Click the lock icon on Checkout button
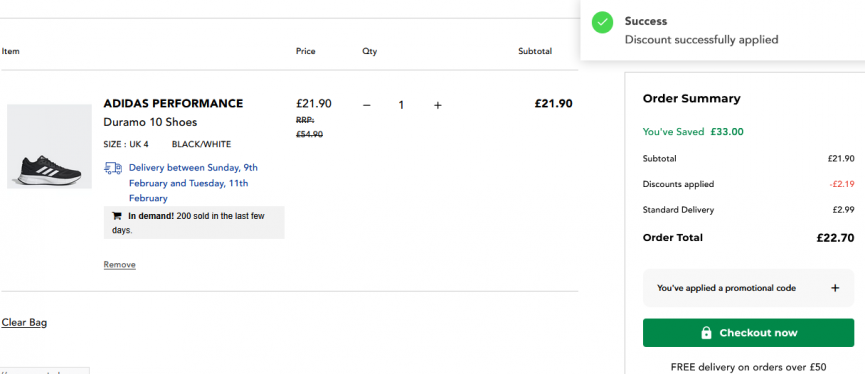865x374 pixels. [706, 333]
